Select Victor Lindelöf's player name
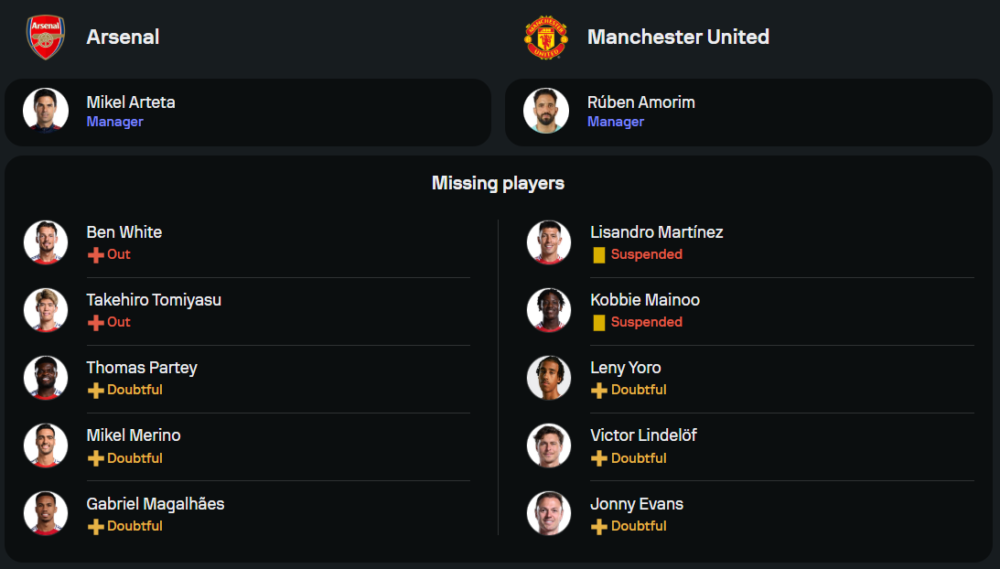1000x569 pixels. [x=643, y=435]
